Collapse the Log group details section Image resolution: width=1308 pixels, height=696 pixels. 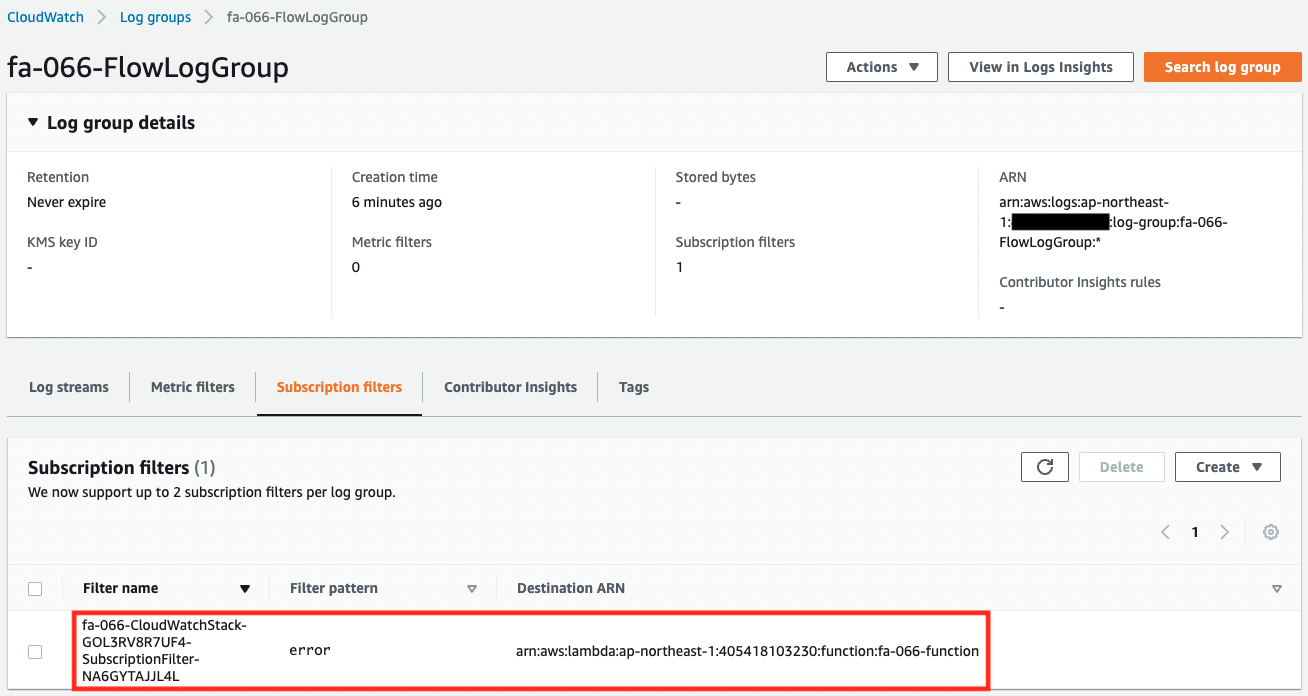click(x=32, y=122)
